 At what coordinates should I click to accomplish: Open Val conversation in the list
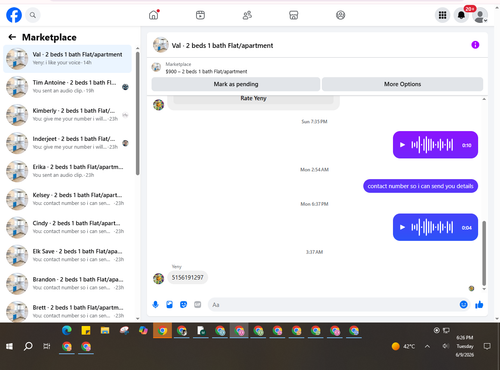click(x=67, y=59)
